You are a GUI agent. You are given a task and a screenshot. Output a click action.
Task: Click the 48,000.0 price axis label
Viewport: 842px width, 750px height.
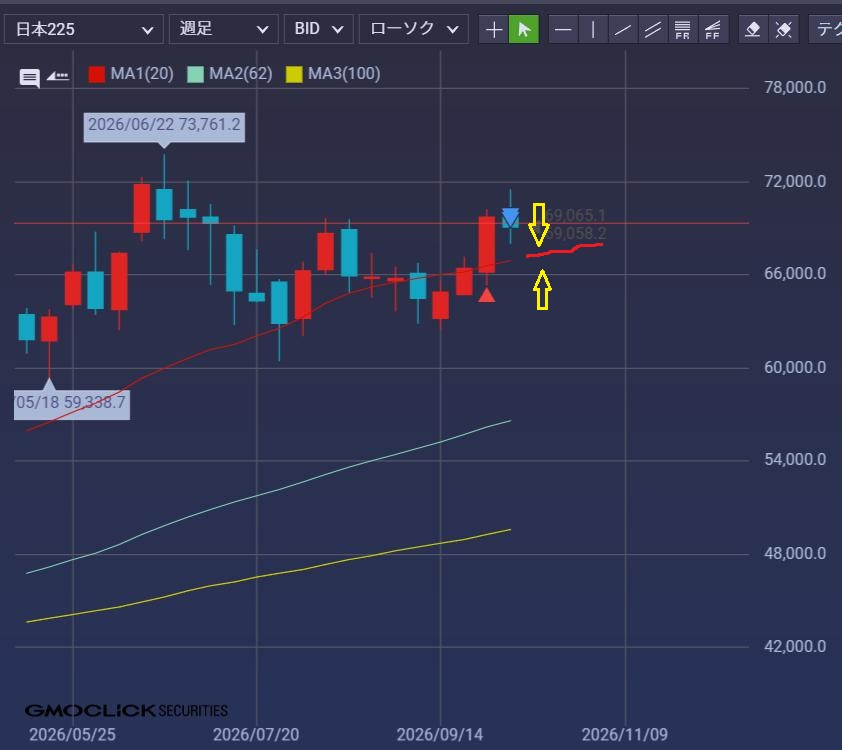coord(795,554)
